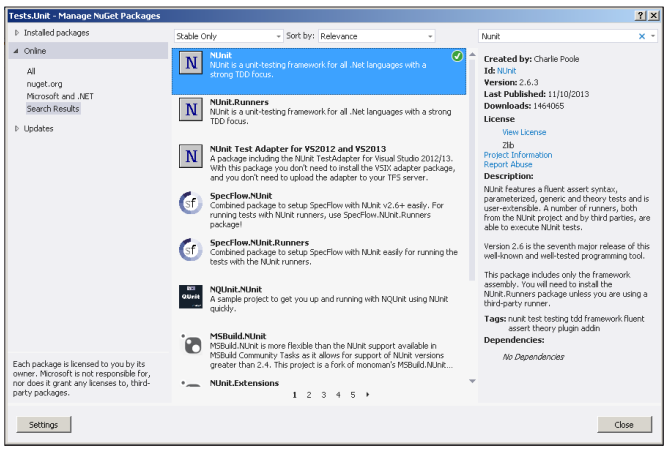Image resolution: width=669 pixels, height=449 pixels.
Task: Expand the Installed packages node
Action: point(17,33)
